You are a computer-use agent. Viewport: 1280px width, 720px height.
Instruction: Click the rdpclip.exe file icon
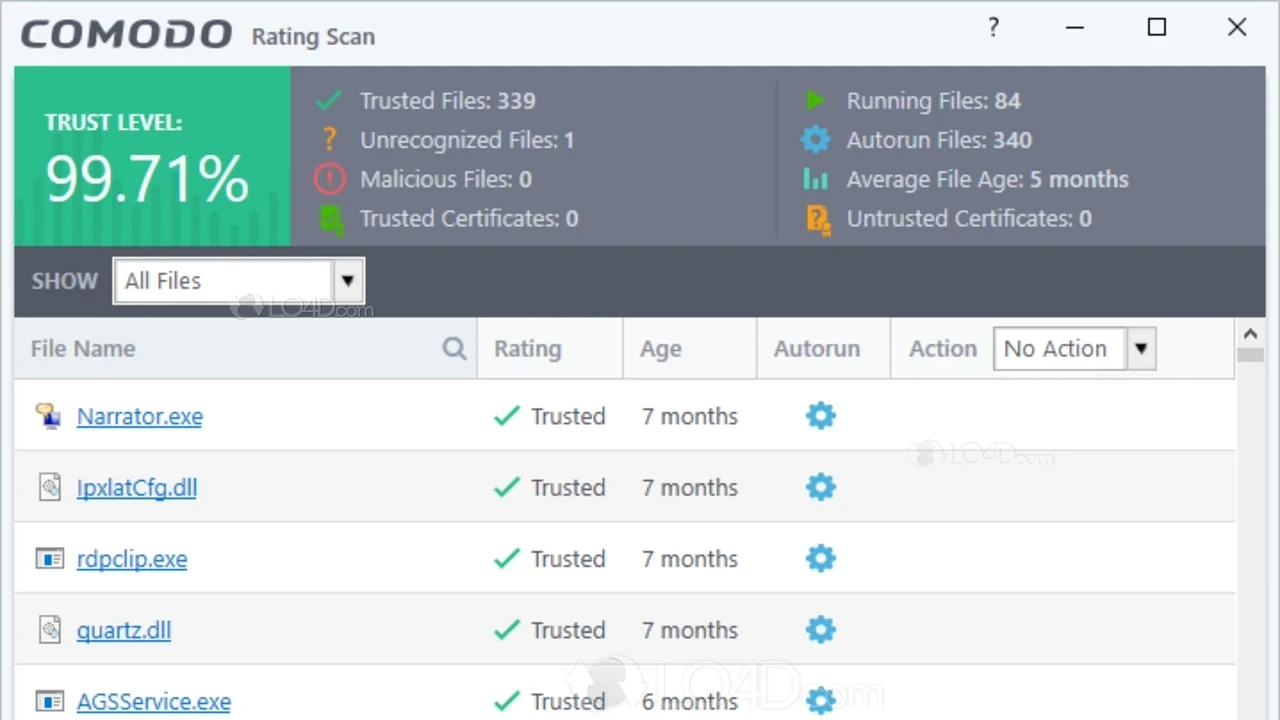click(x=49, y=558)
